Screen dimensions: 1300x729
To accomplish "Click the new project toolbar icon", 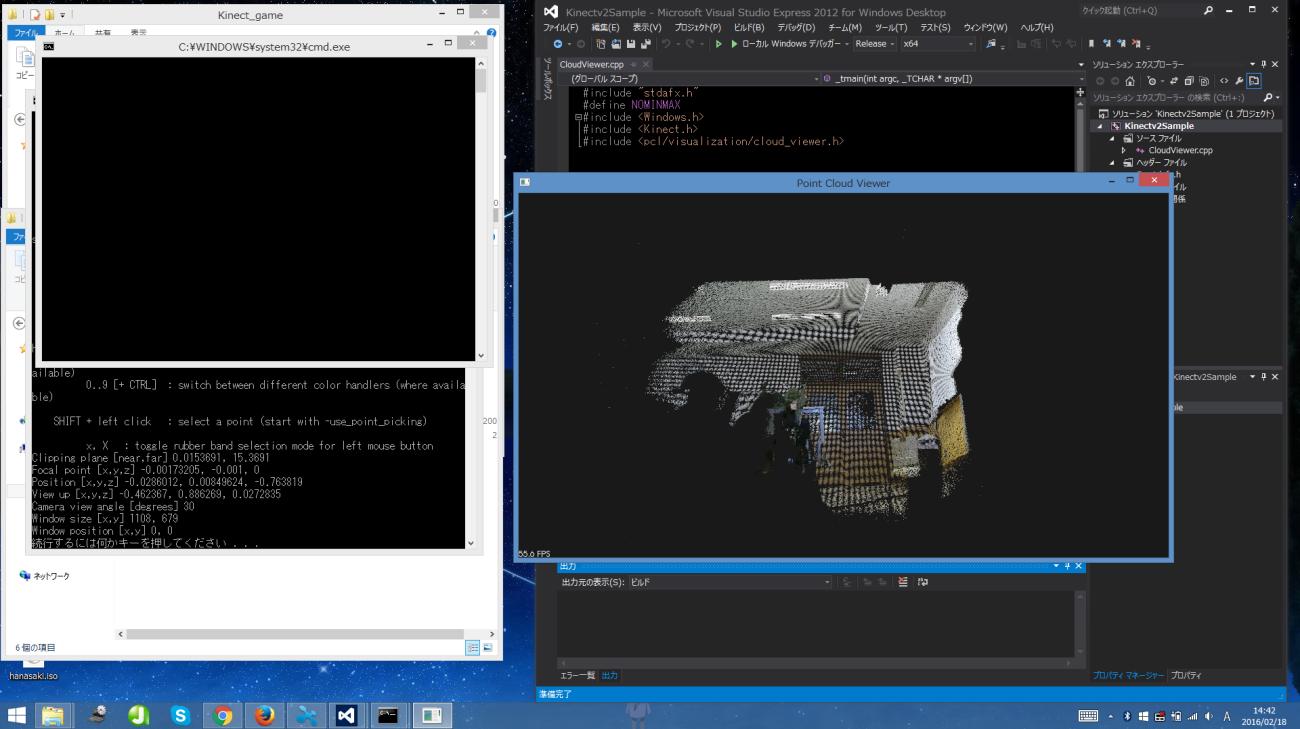I will tap(601, 44).
